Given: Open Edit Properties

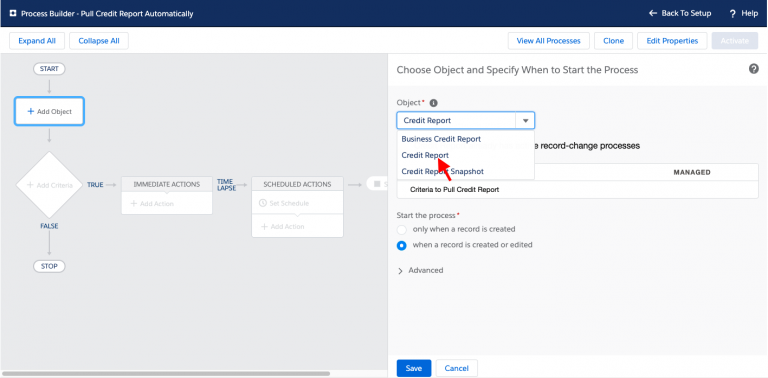Looking at the screenshot, I should click(672, 41).
